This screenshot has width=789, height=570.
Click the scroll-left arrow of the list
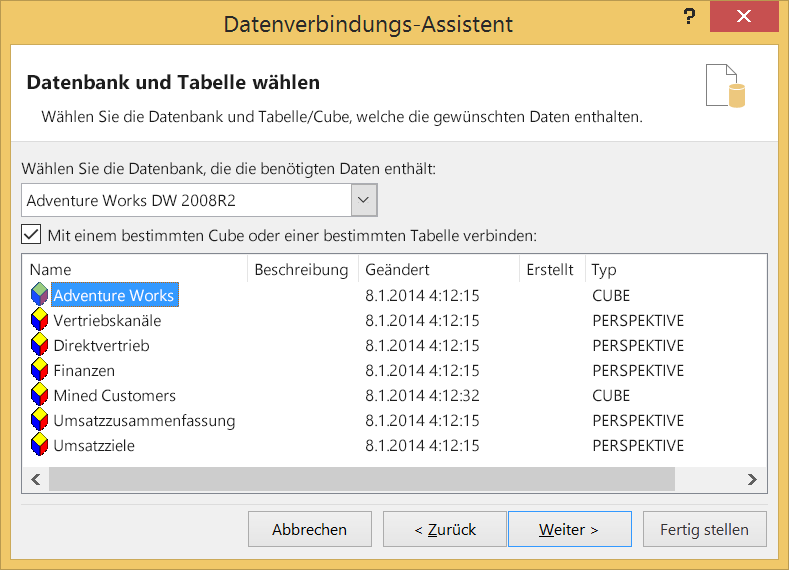click(x=36, y=479)
